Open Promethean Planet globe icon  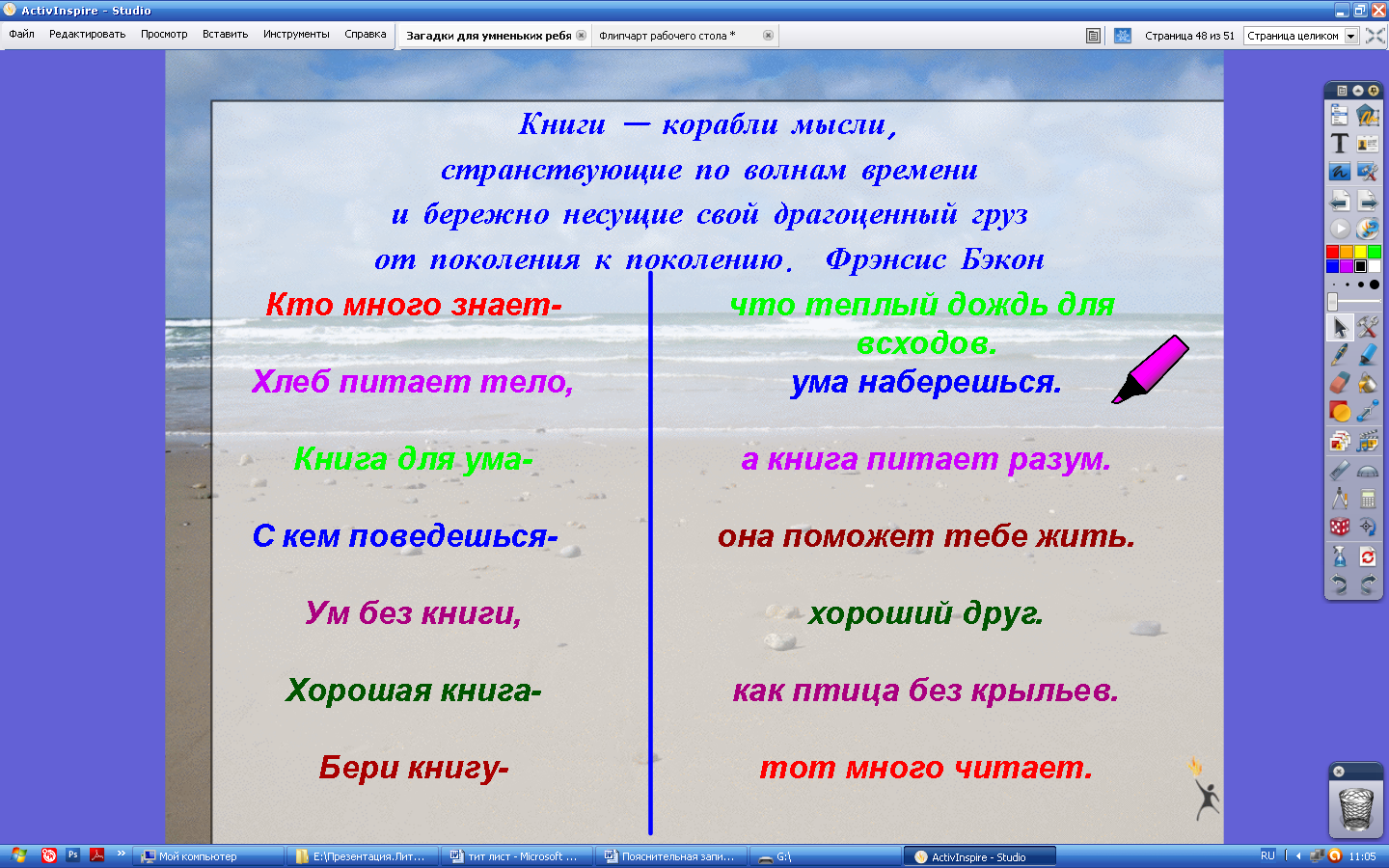[1368, 229]
